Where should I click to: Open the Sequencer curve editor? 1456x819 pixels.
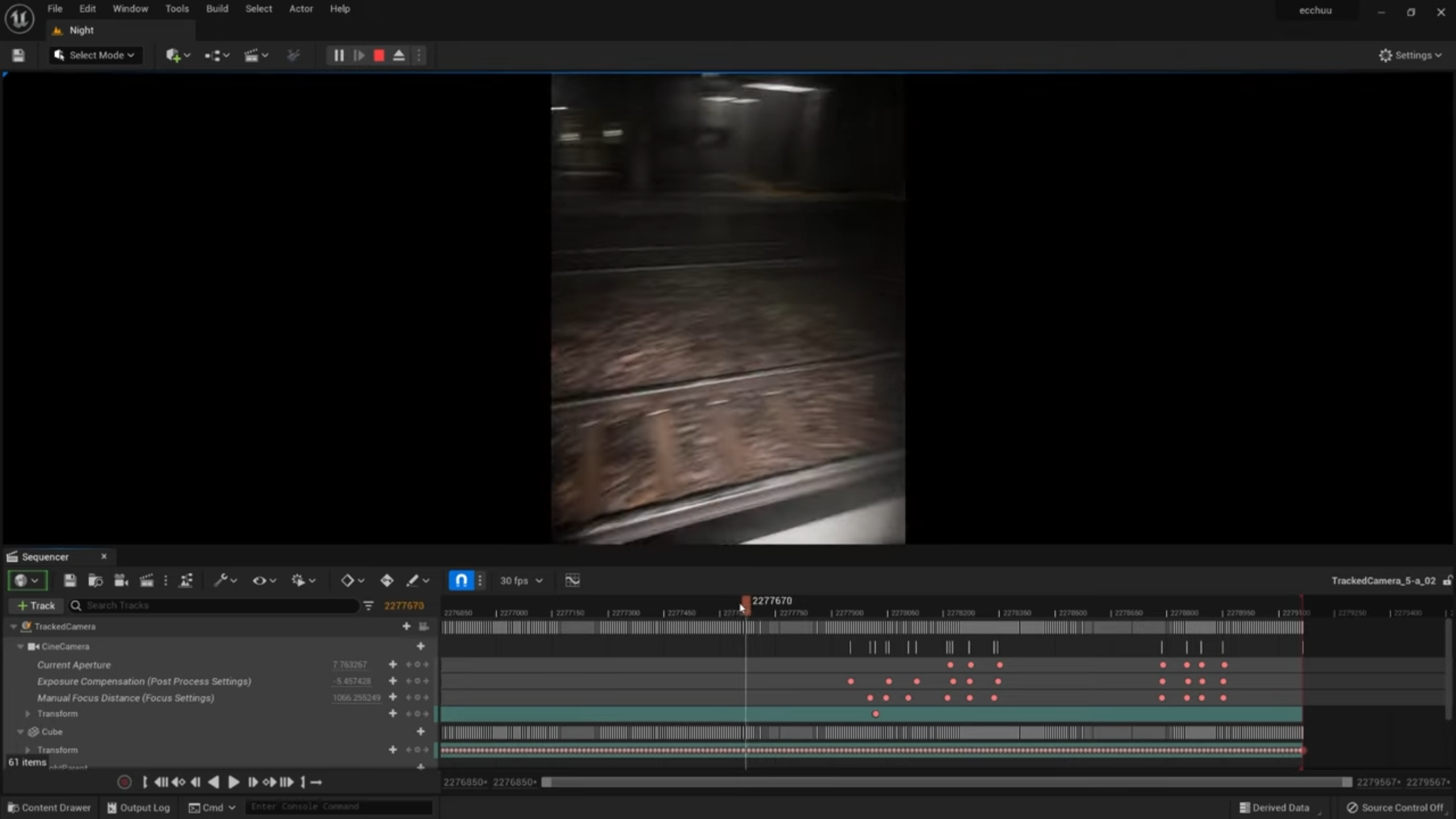point(572,580)
